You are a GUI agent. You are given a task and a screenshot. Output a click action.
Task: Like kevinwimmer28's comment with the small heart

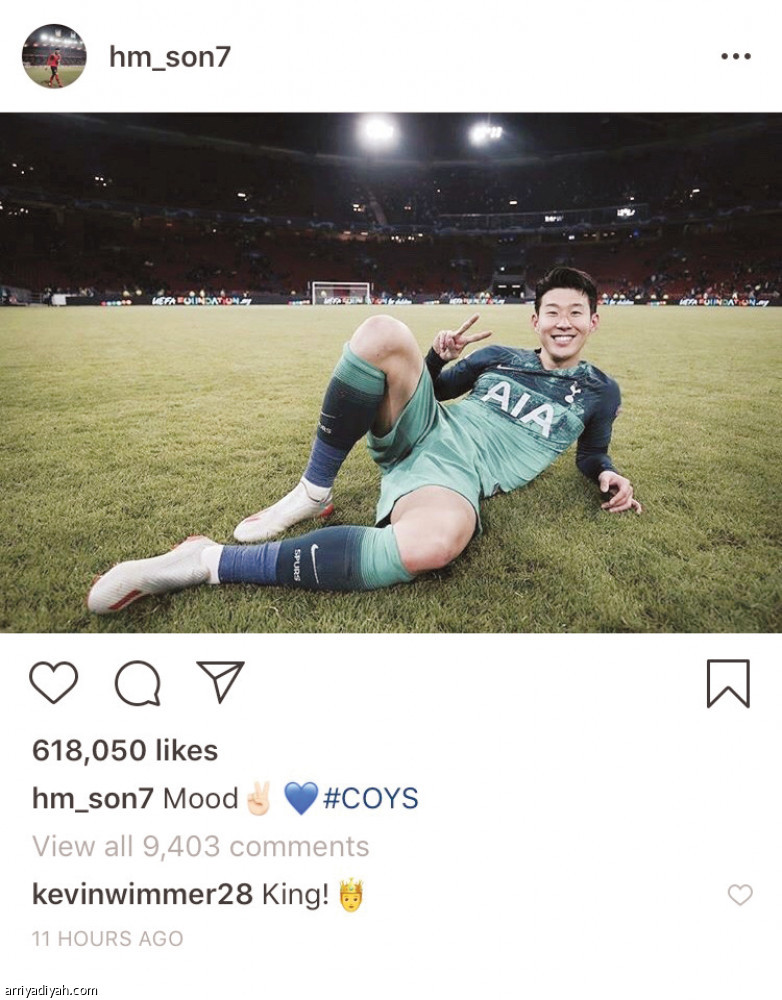click(740, 895)
